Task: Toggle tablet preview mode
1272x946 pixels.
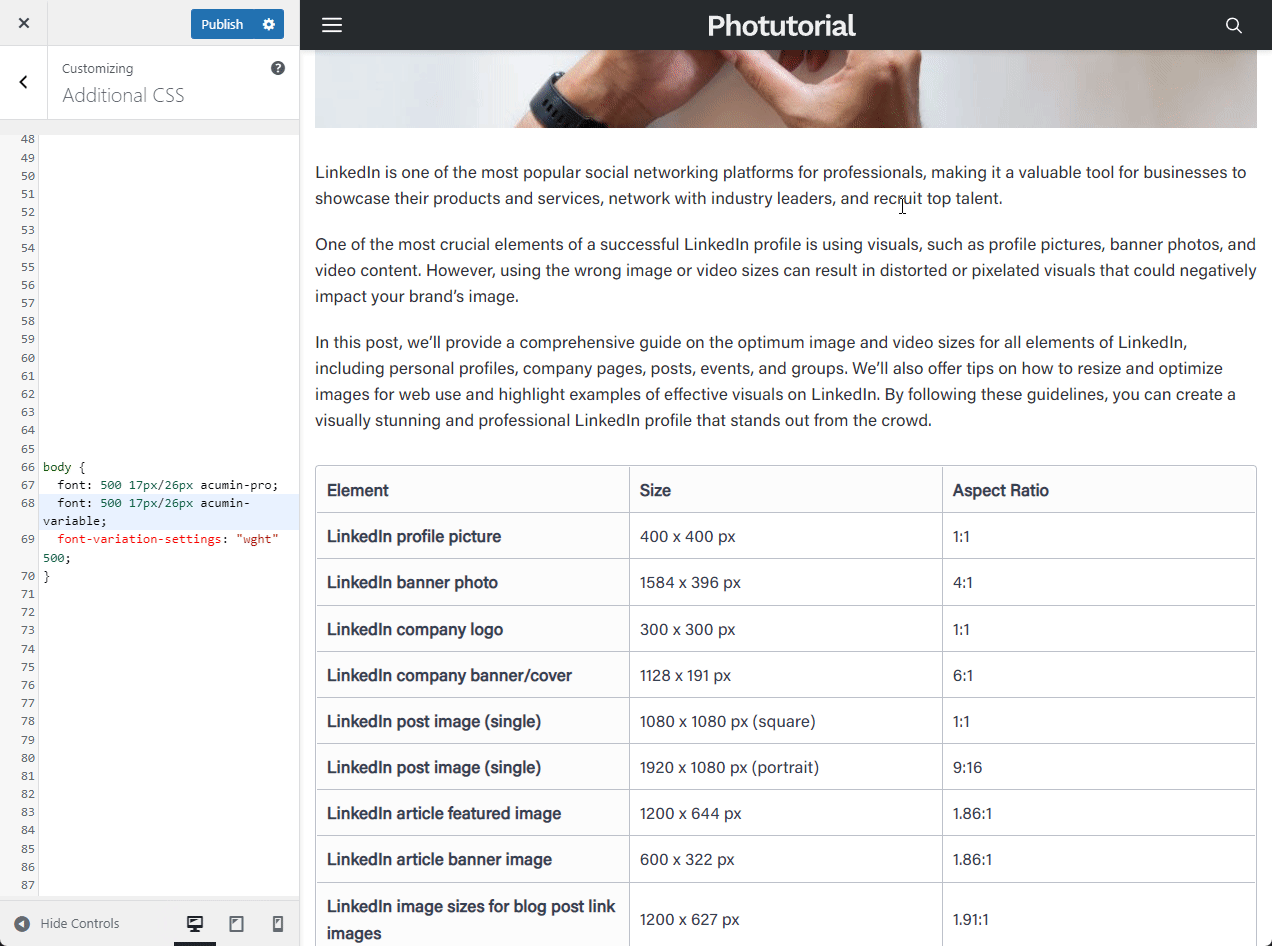Action: click(236, 923)
